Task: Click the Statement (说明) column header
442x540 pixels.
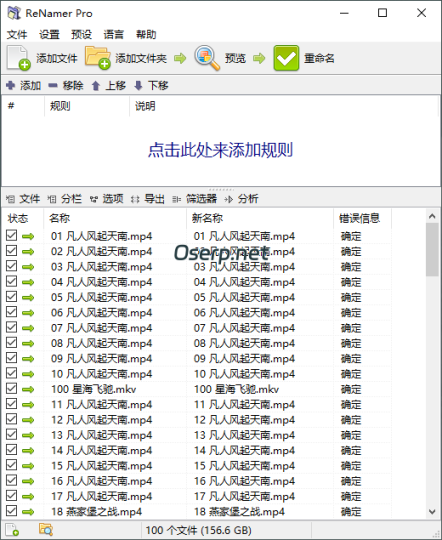Action: click(284, 106)
